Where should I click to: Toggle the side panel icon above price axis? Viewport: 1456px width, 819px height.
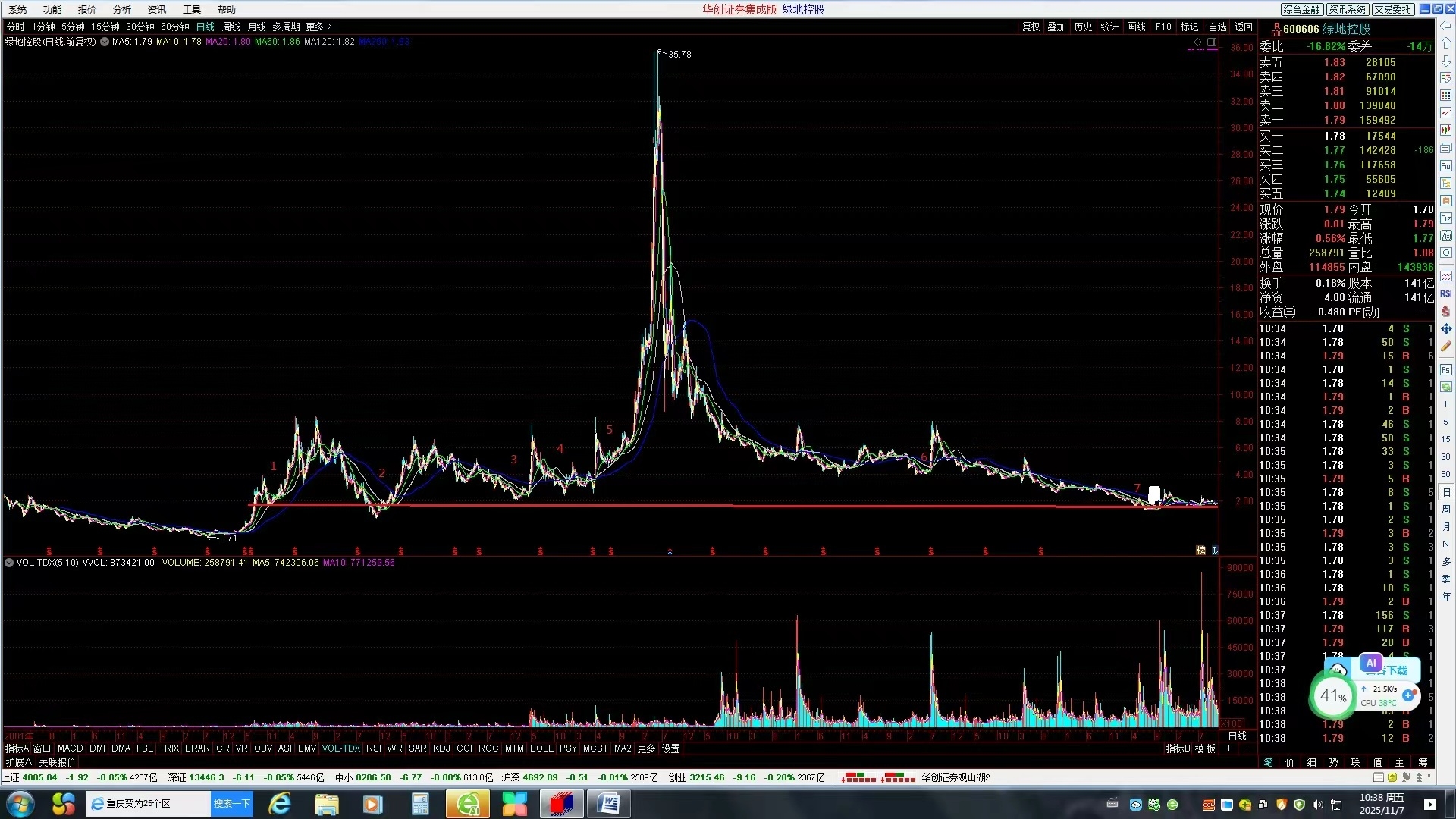[x=1213, y=42]
